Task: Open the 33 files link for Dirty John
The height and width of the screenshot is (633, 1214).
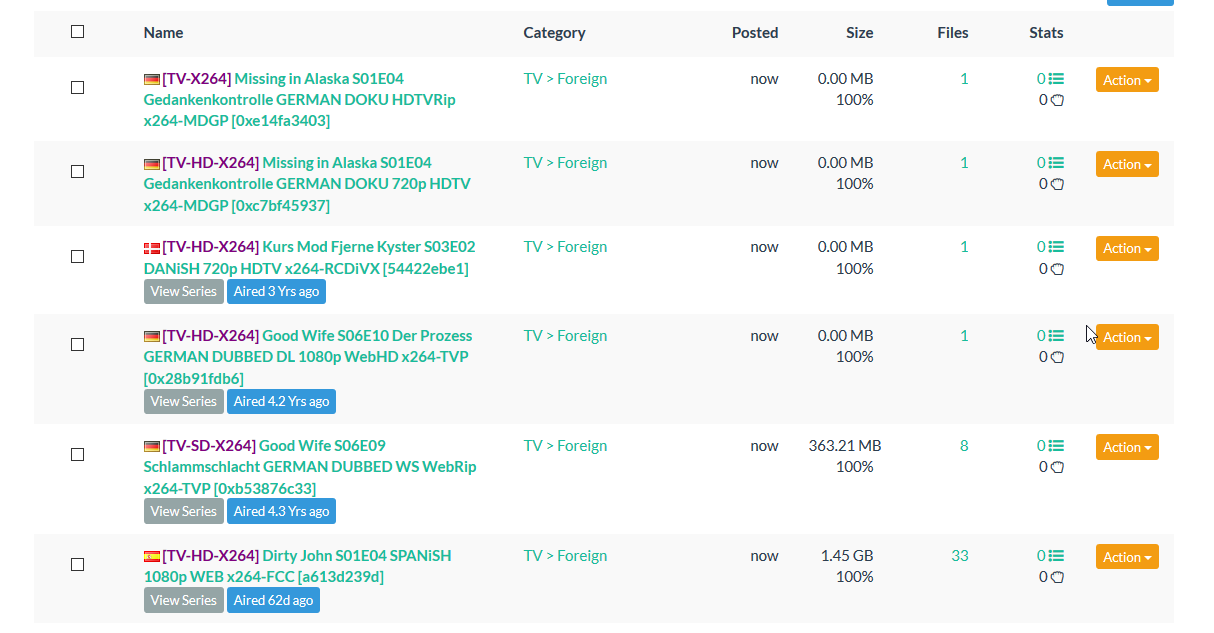Action: (960, 556)
